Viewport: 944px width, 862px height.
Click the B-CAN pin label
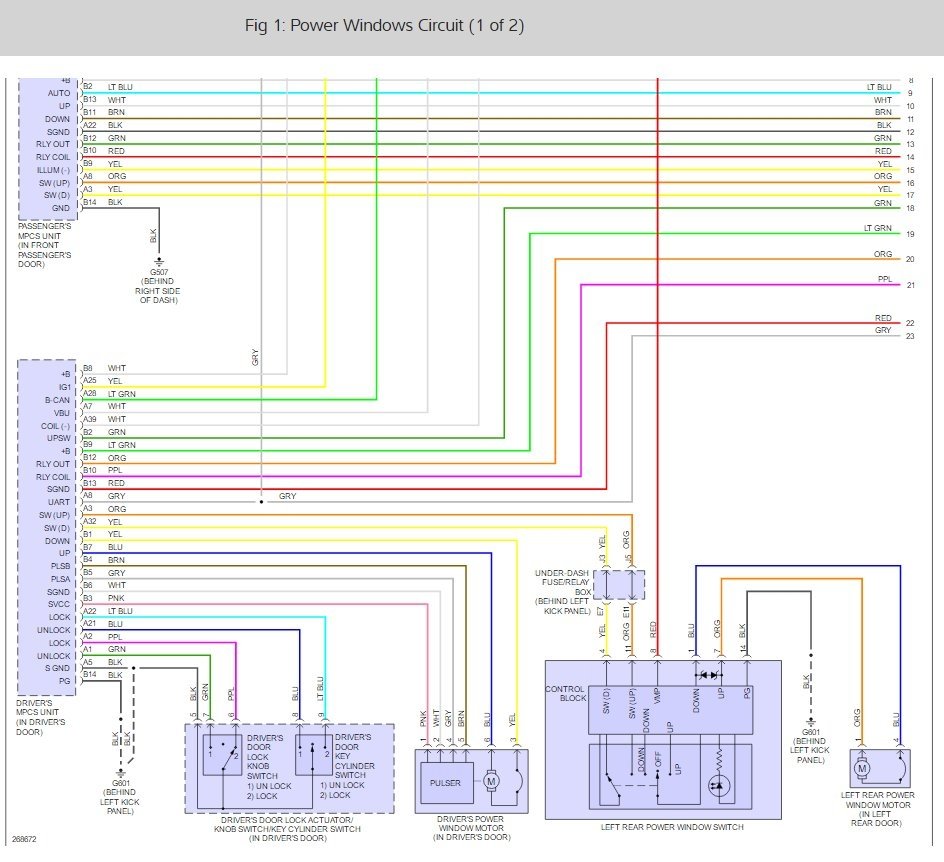pos(57,400)
